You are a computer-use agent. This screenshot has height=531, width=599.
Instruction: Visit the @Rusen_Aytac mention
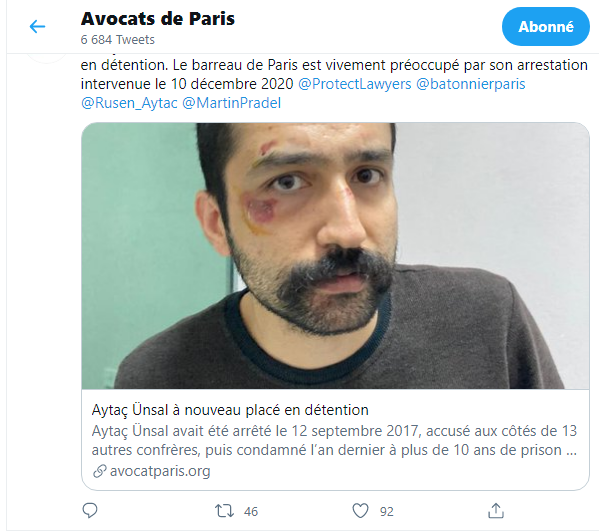point(129,103)
